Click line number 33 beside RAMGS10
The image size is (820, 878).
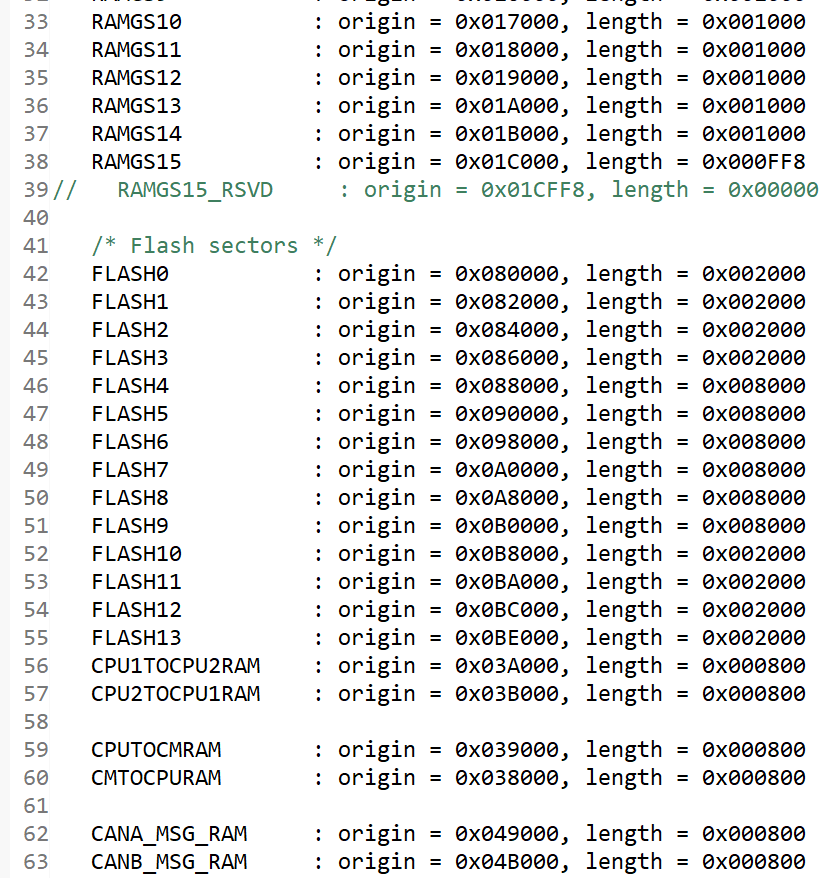point(36,21)
